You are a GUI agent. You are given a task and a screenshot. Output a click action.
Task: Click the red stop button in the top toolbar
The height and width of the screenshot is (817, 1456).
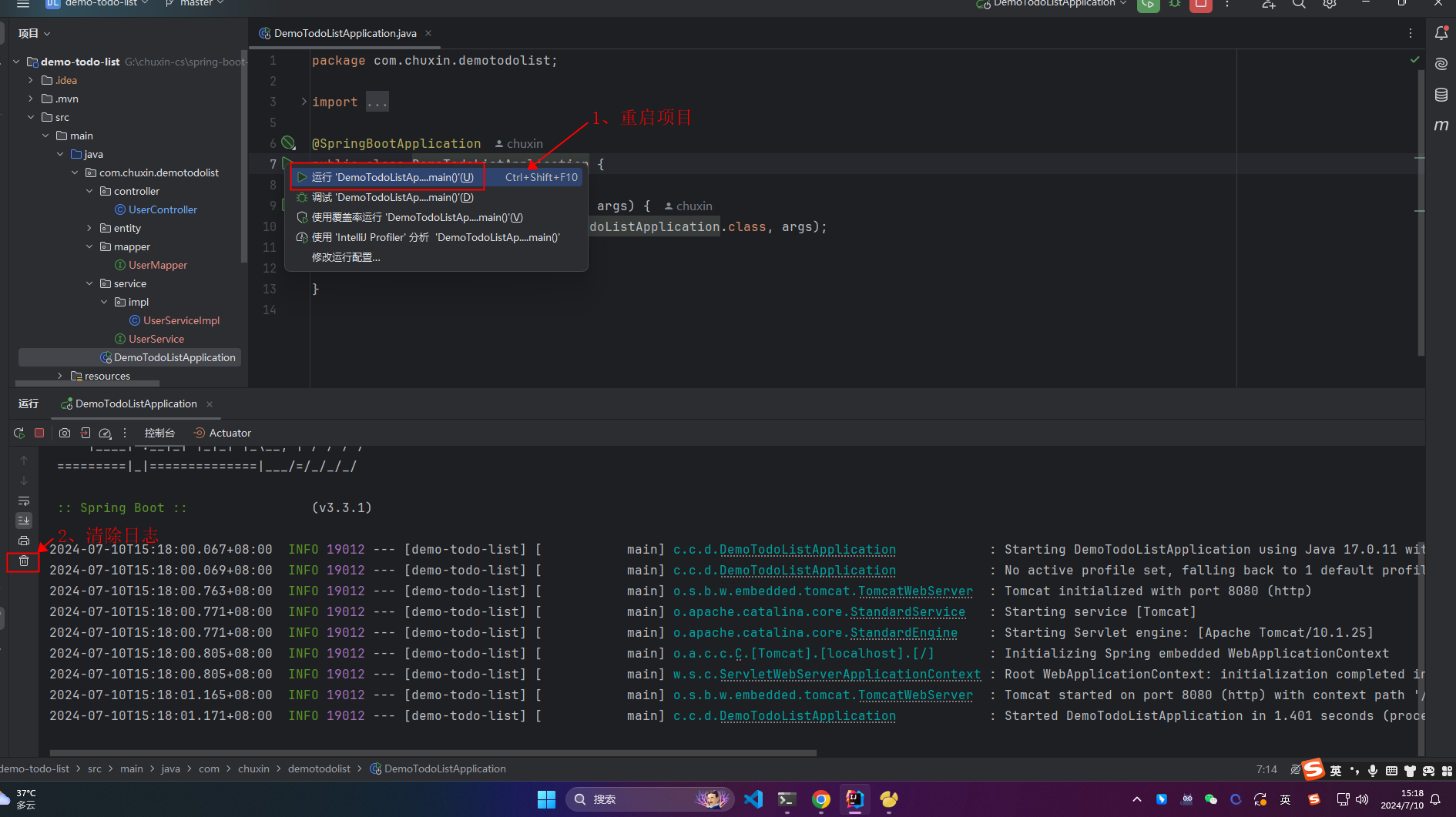pos(1201,5)
